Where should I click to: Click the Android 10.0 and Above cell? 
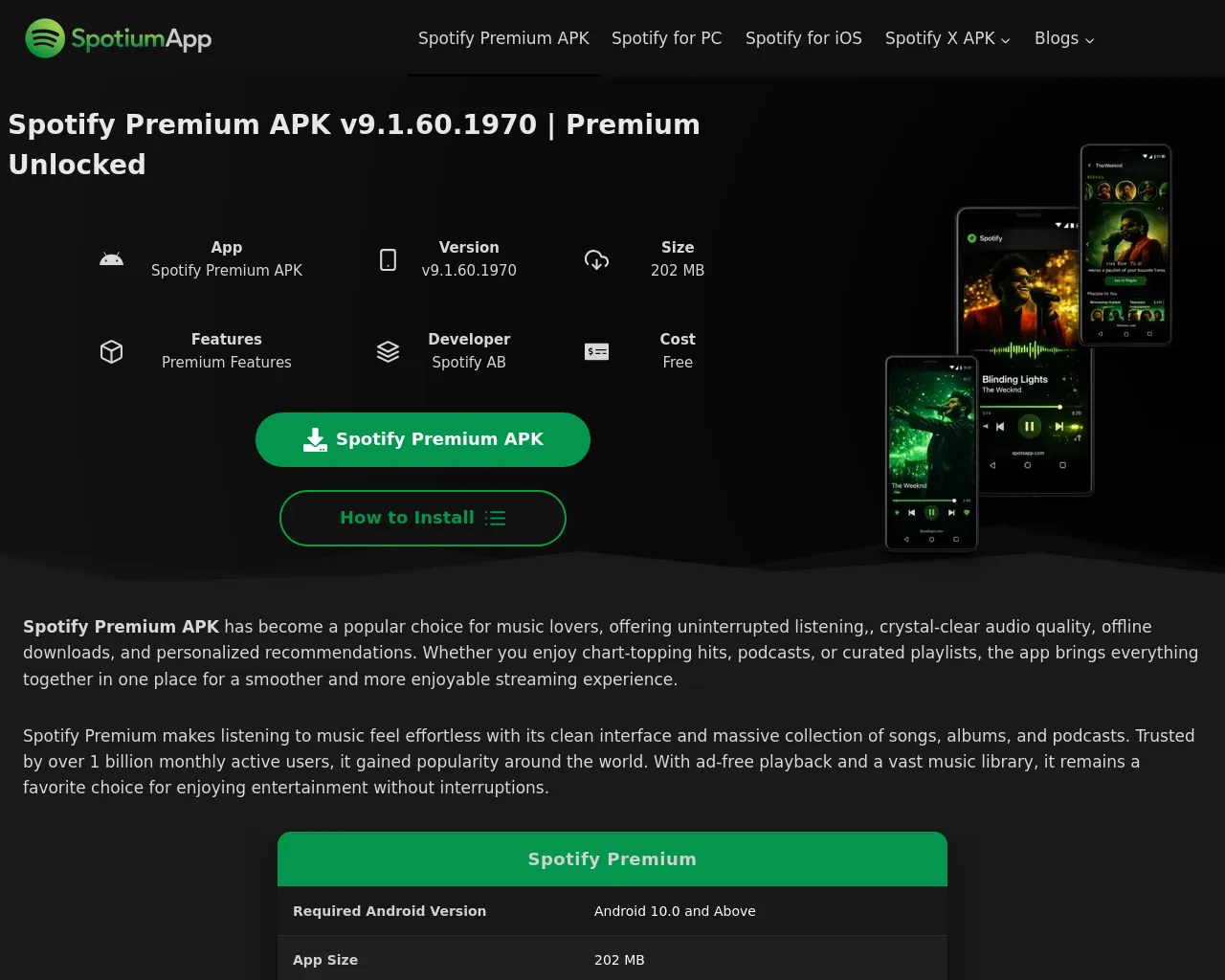[x=675, y=911]
